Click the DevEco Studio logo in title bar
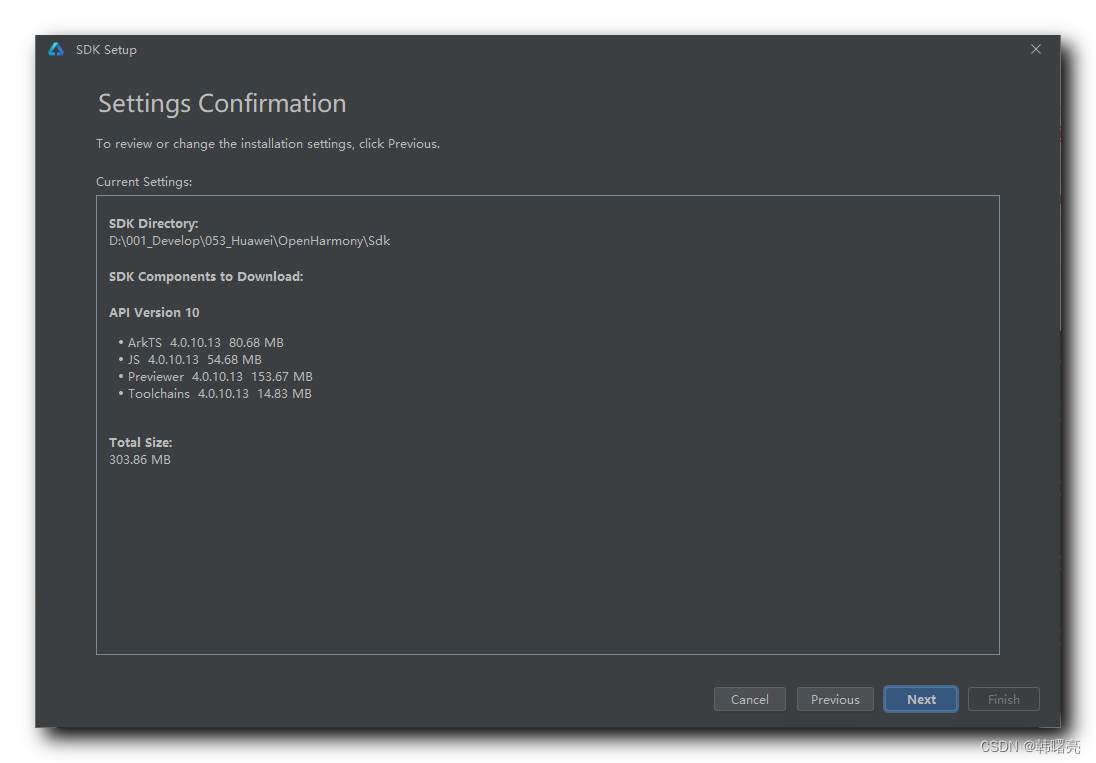Image resolution: width=1096 pixels, height=763 pixels. (x=56, y=50)
